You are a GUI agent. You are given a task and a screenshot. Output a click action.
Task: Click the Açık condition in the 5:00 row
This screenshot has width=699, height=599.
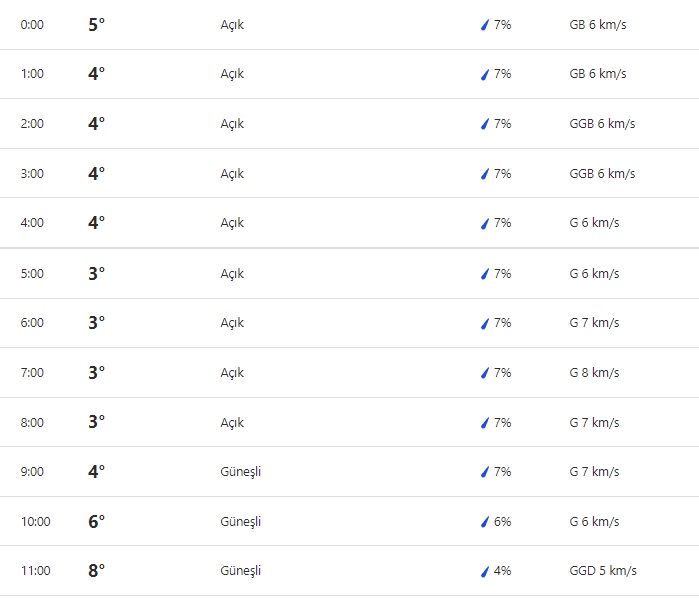pyautogui.click(x=232, y=273)
